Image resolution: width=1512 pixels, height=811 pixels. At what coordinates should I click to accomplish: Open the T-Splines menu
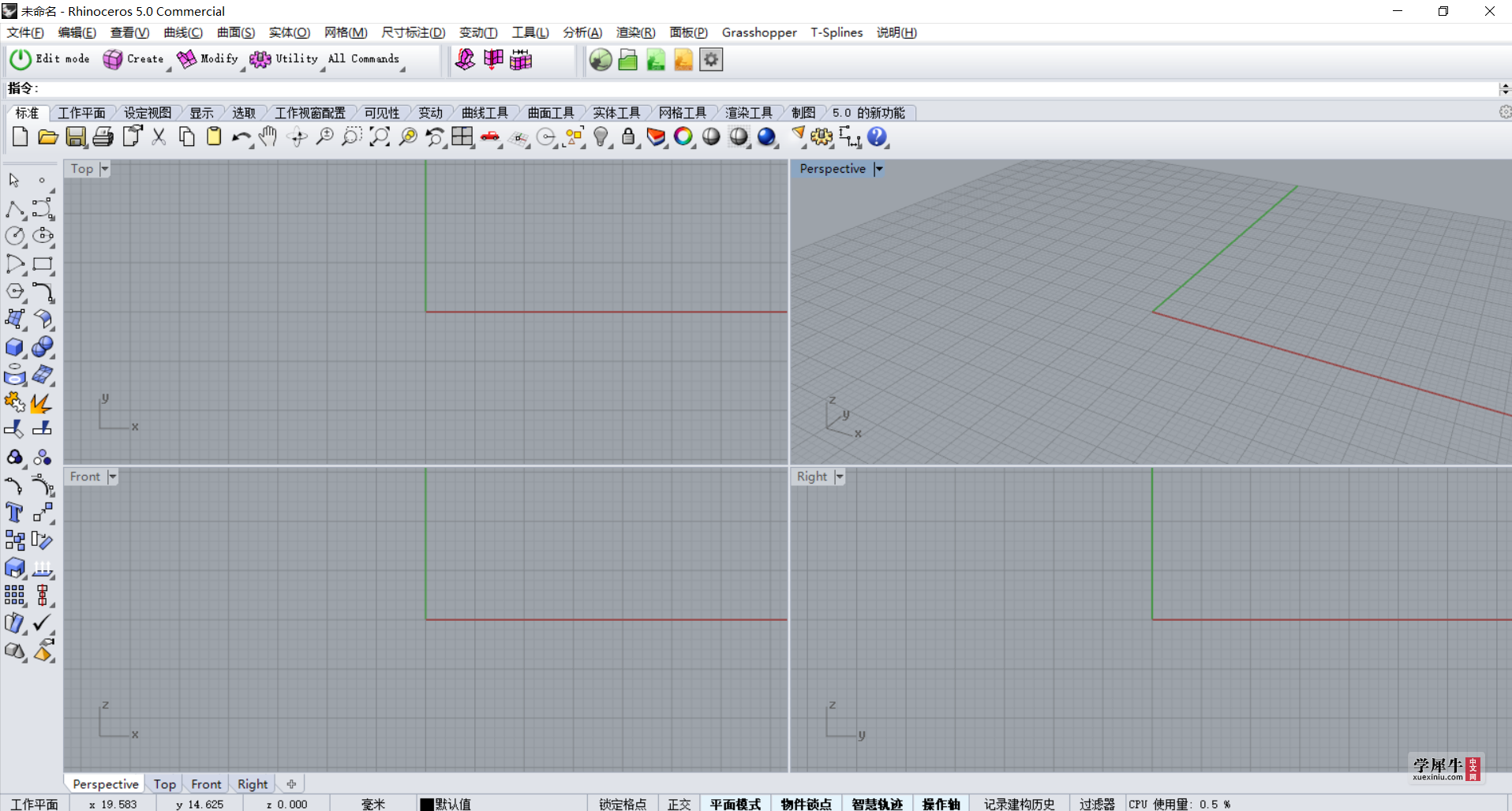(x=836, y=32)
